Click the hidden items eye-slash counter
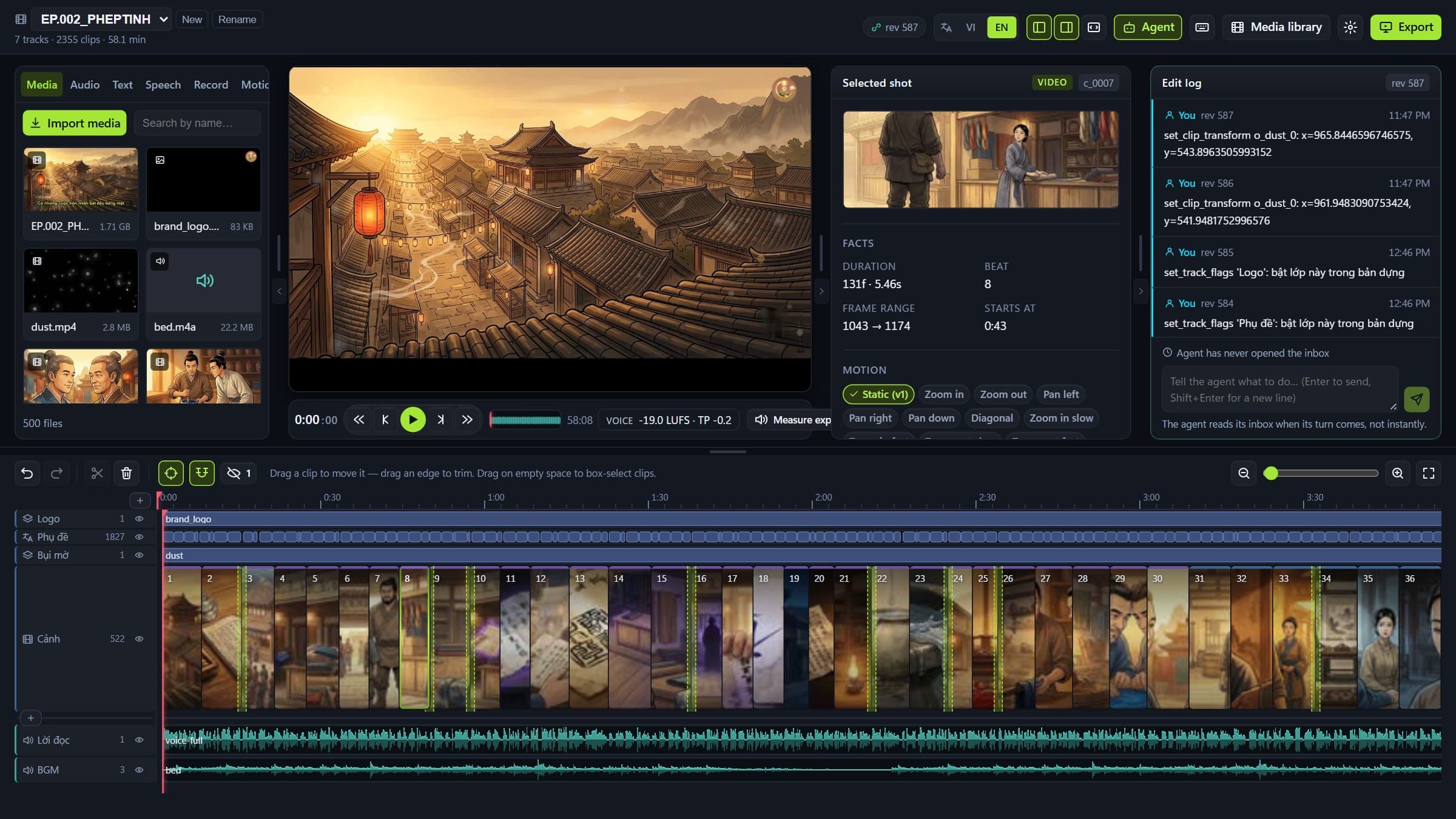 [x=238, y=473]
